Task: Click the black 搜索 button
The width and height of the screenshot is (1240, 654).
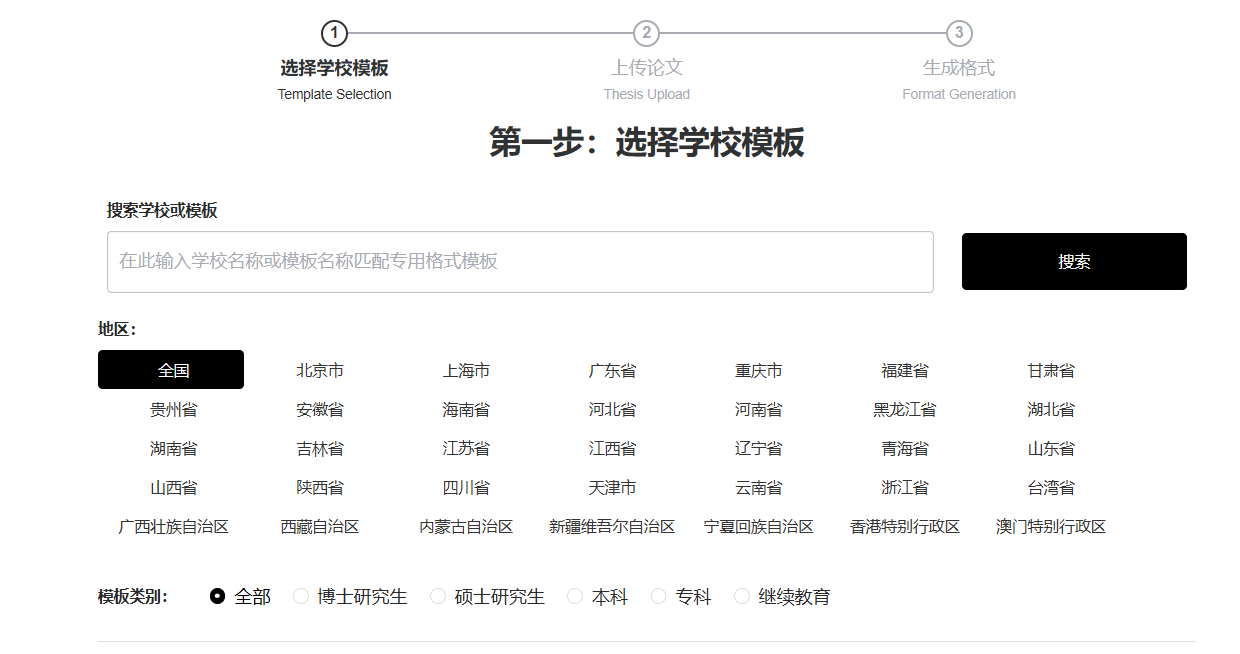Action: (1074, 262)
